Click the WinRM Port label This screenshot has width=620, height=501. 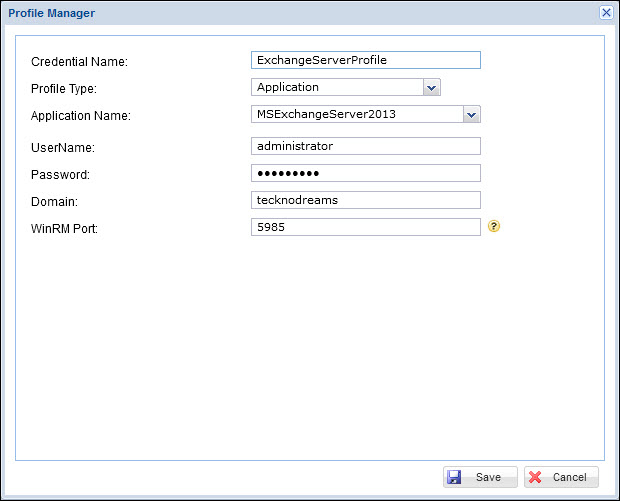(65, 229)
